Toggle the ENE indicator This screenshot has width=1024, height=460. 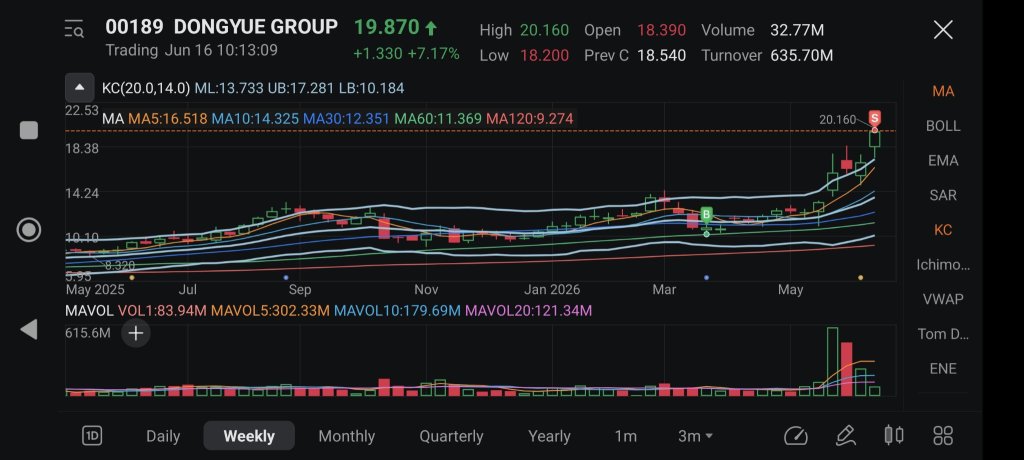(x=943, y=369)
